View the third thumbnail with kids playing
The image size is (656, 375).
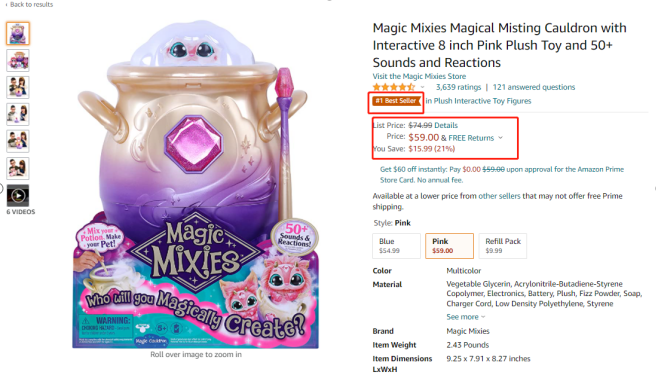pos(18,87)
